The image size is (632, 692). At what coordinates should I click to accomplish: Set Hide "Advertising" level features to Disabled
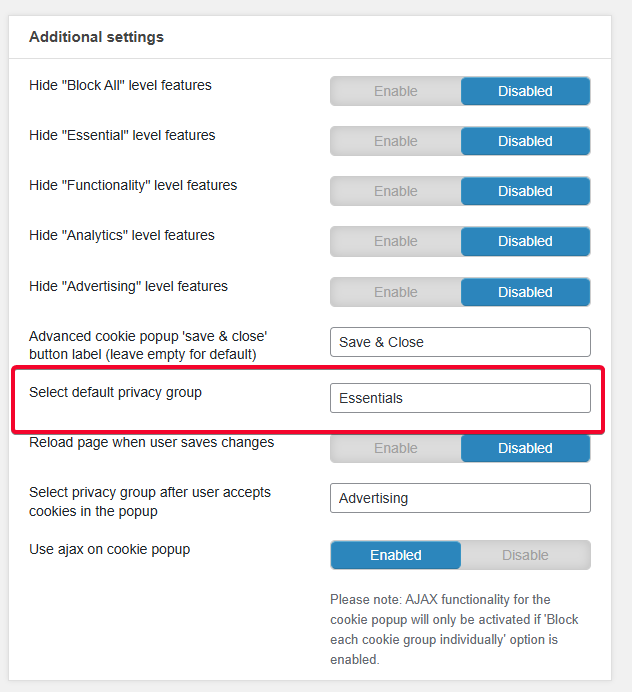click(525, 292)
